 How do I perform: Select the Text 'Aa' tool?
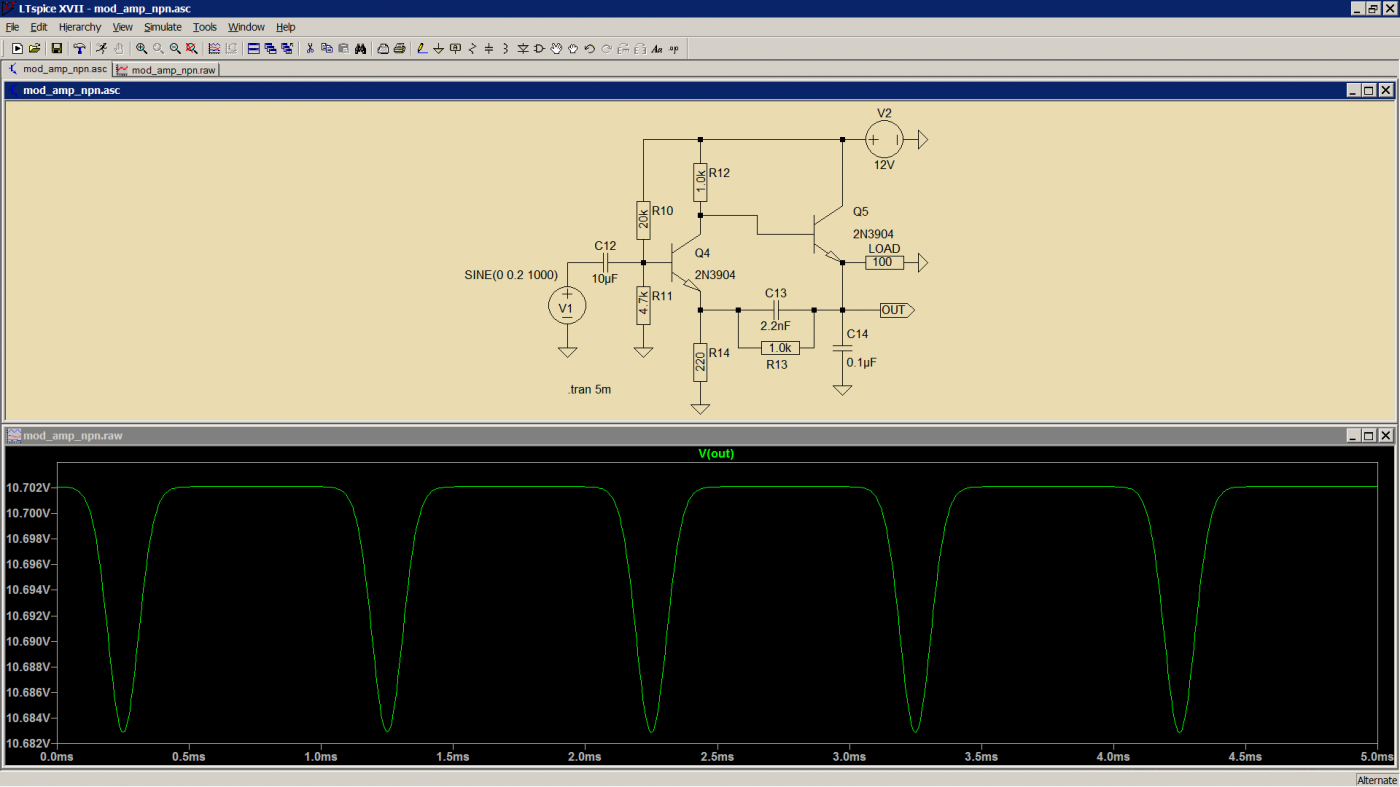pyautogui.click(x=657, y=48)
